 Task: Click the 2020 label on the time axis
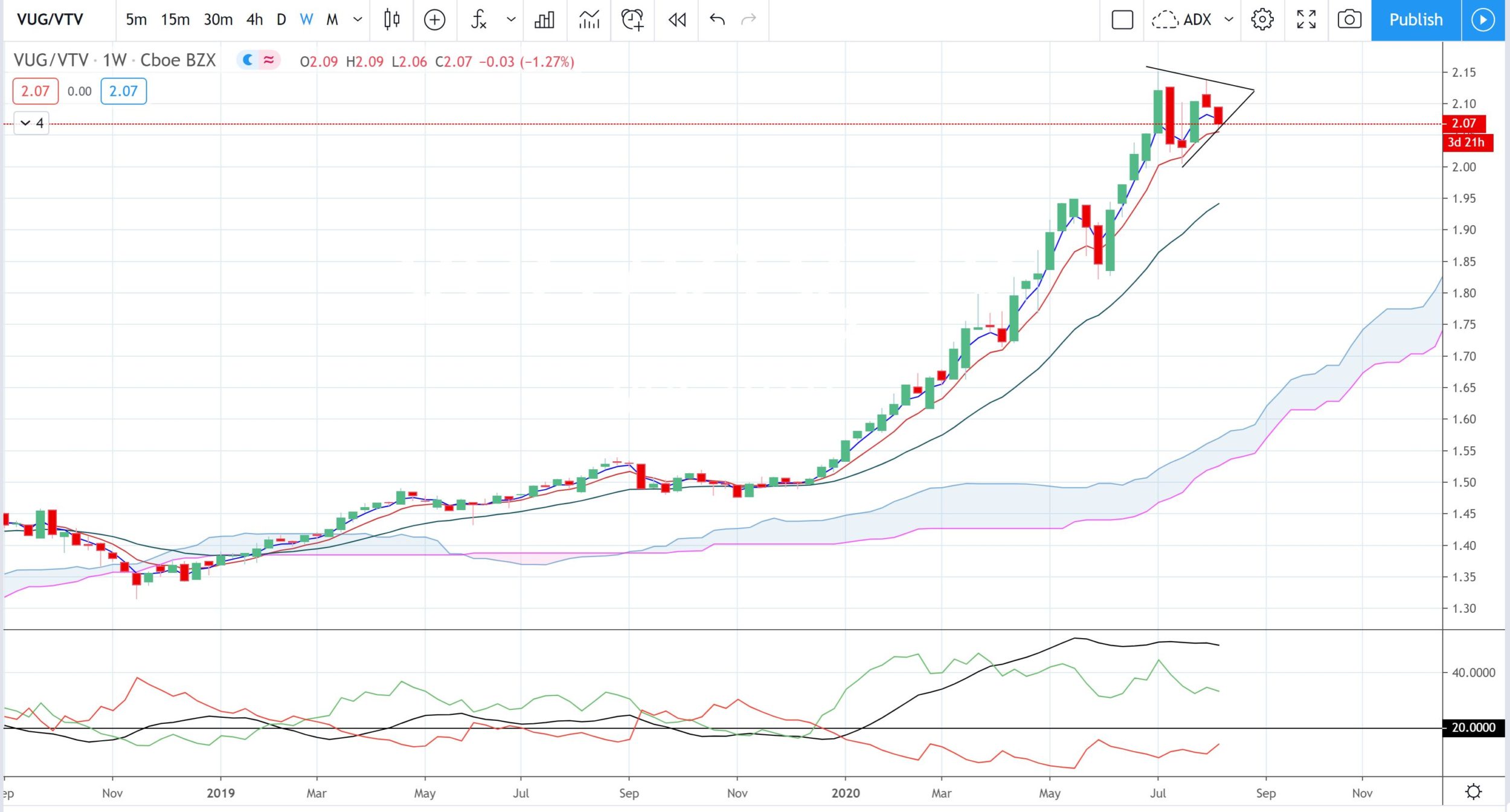[846, 793]
